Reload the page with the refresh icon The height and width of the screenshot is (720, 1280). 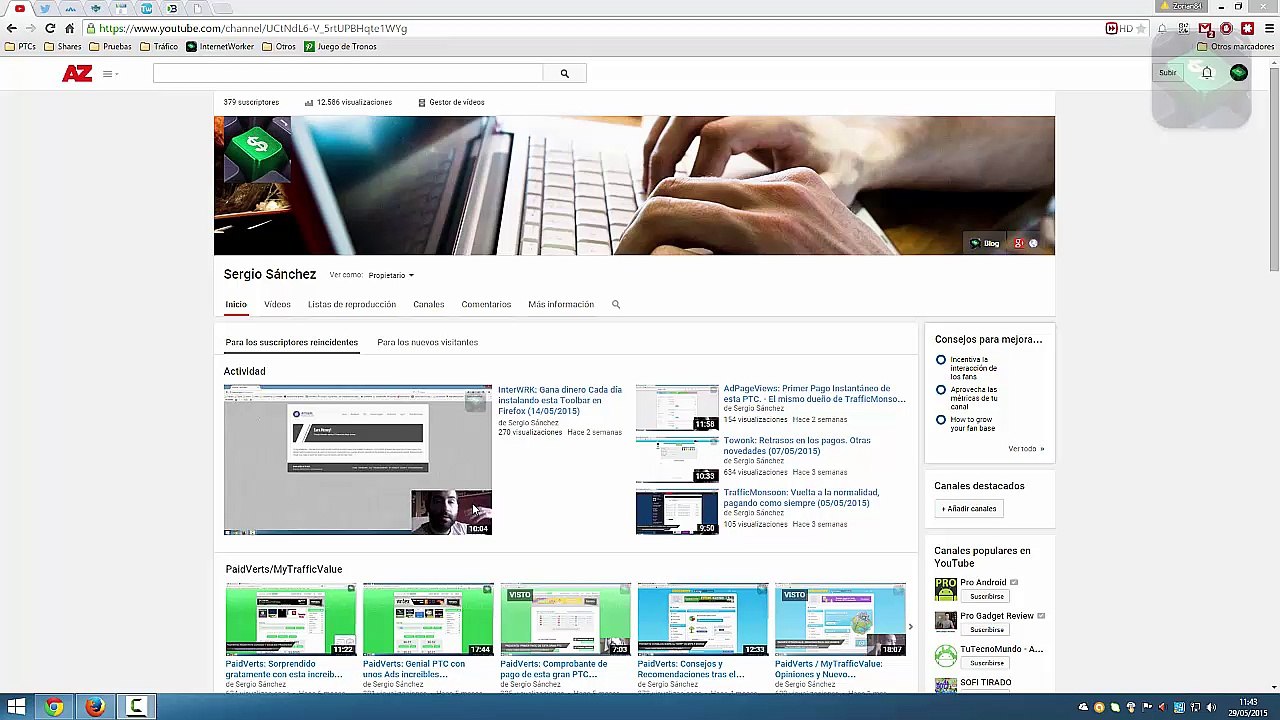50,28
